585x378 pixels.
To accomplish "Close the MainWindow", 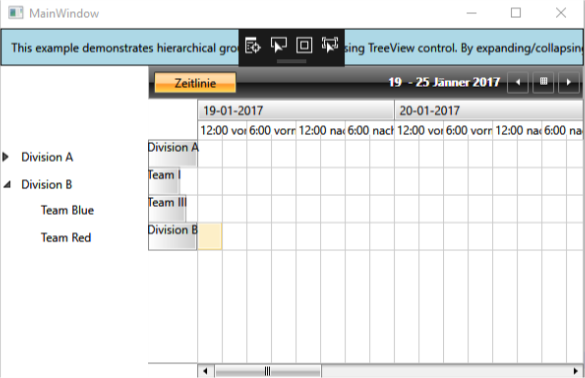I will tap(561, 13).
